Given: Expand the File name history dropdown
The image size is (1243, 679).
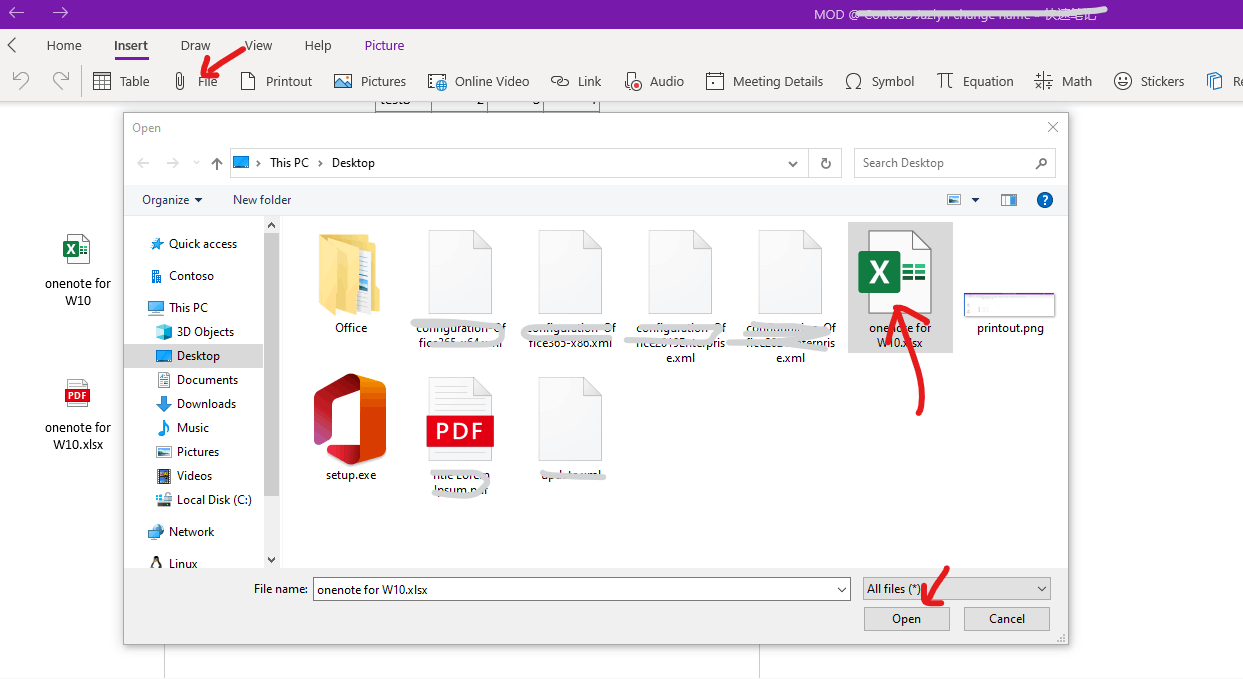Looking at the screenshot, I should 841,590.
